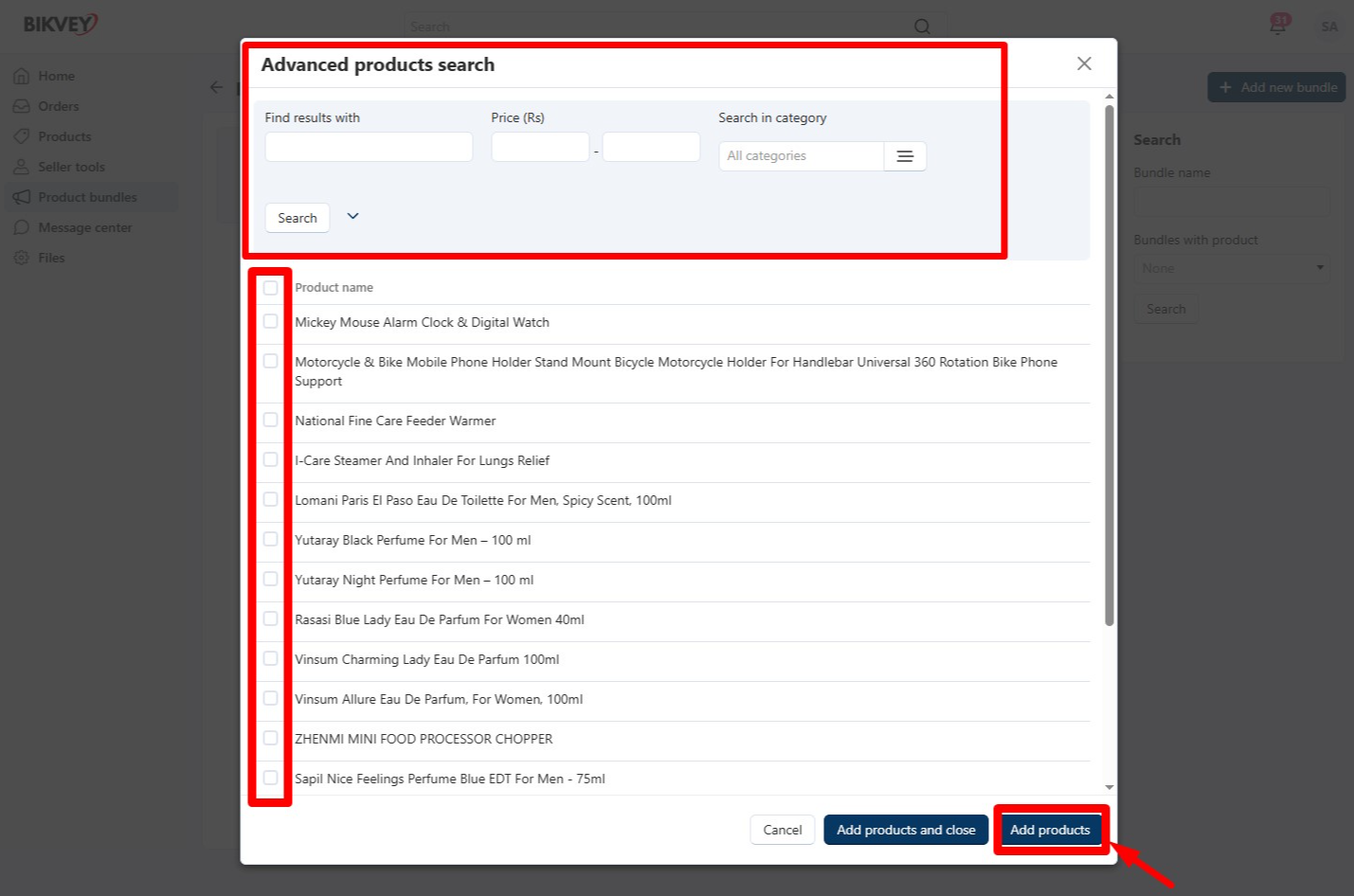
Task: Check I-Care Steamer And Inhaler product
Action: [x=271, y=459]
